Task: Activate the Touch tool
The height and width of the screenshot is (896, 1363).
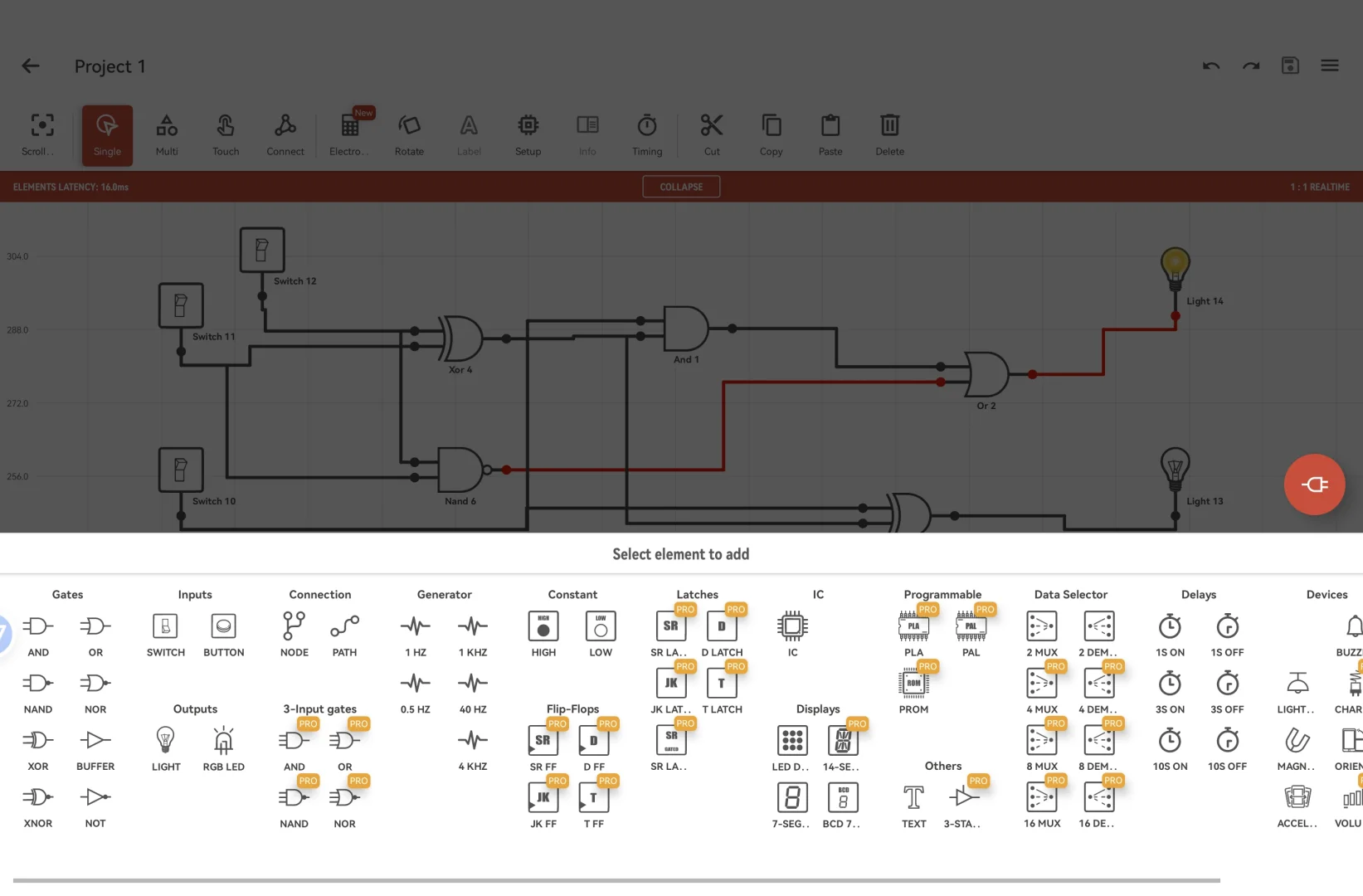Action: point(226,134)
